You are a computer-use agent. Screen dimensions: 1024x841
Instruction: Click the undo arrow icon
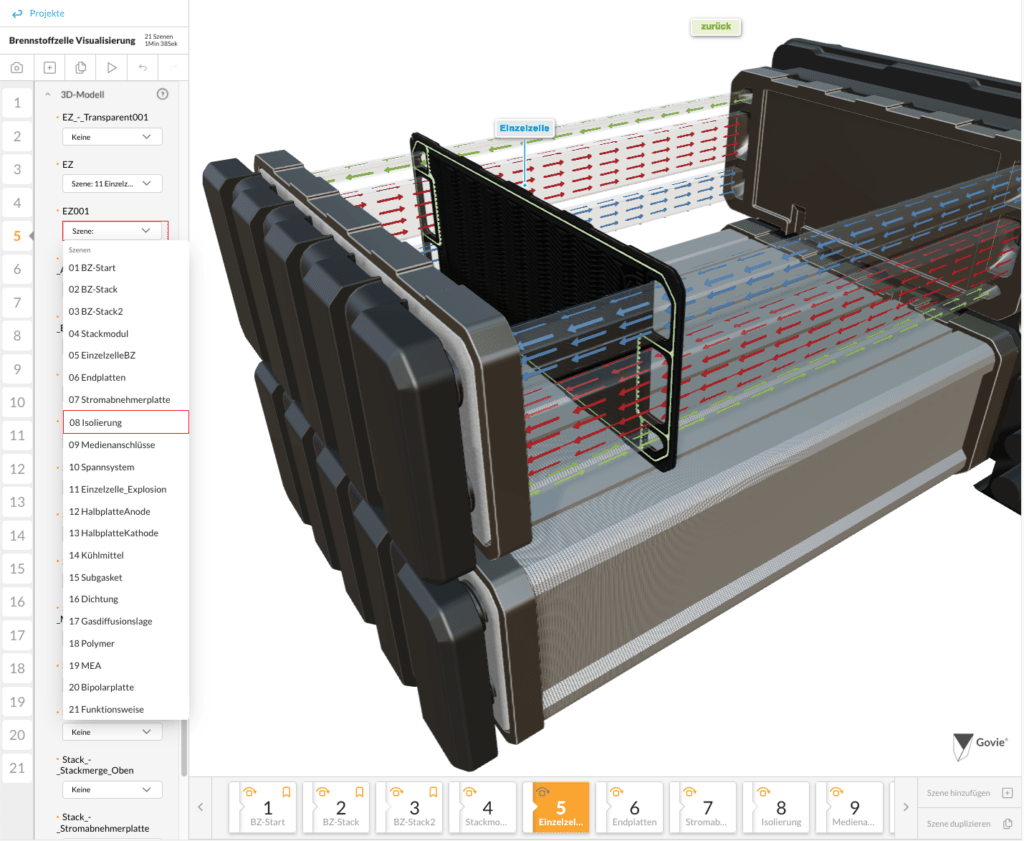pos(143,67)
